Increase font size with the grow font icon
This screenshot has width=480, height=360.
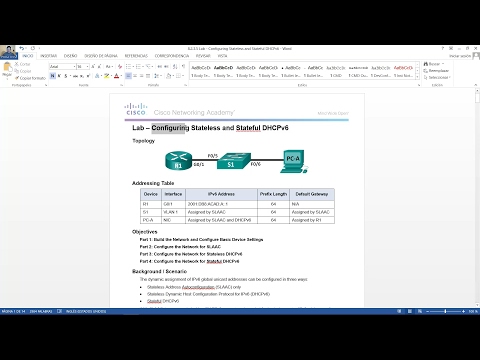tap(93, 67)
